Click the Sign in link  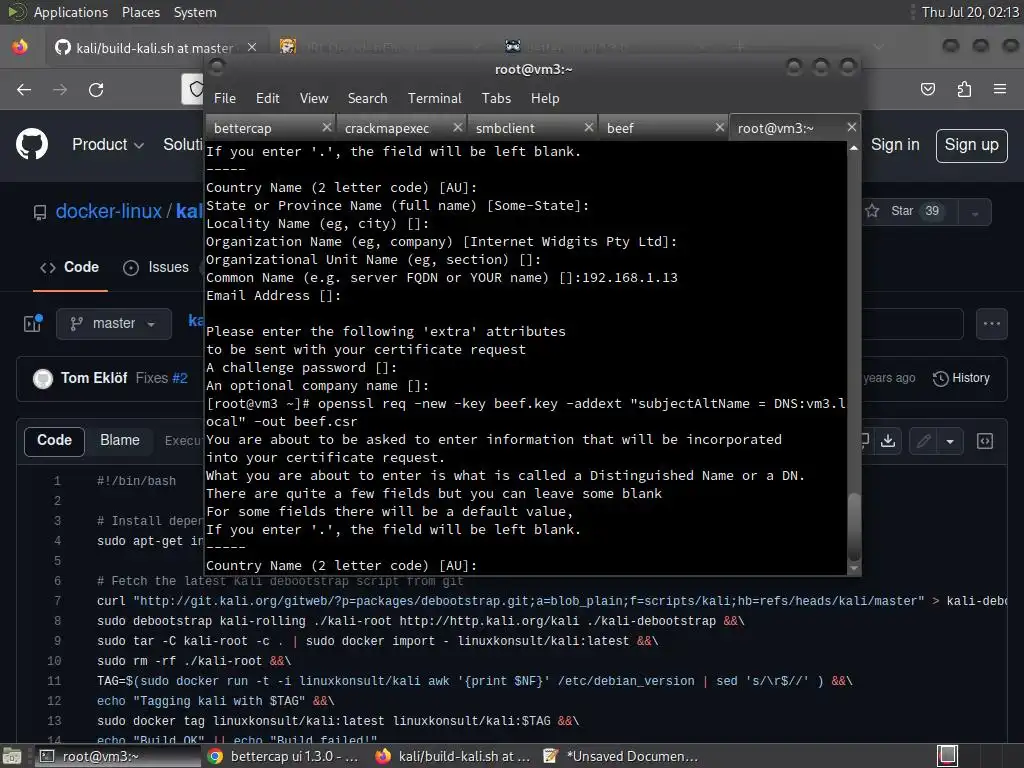pos(895,144)
